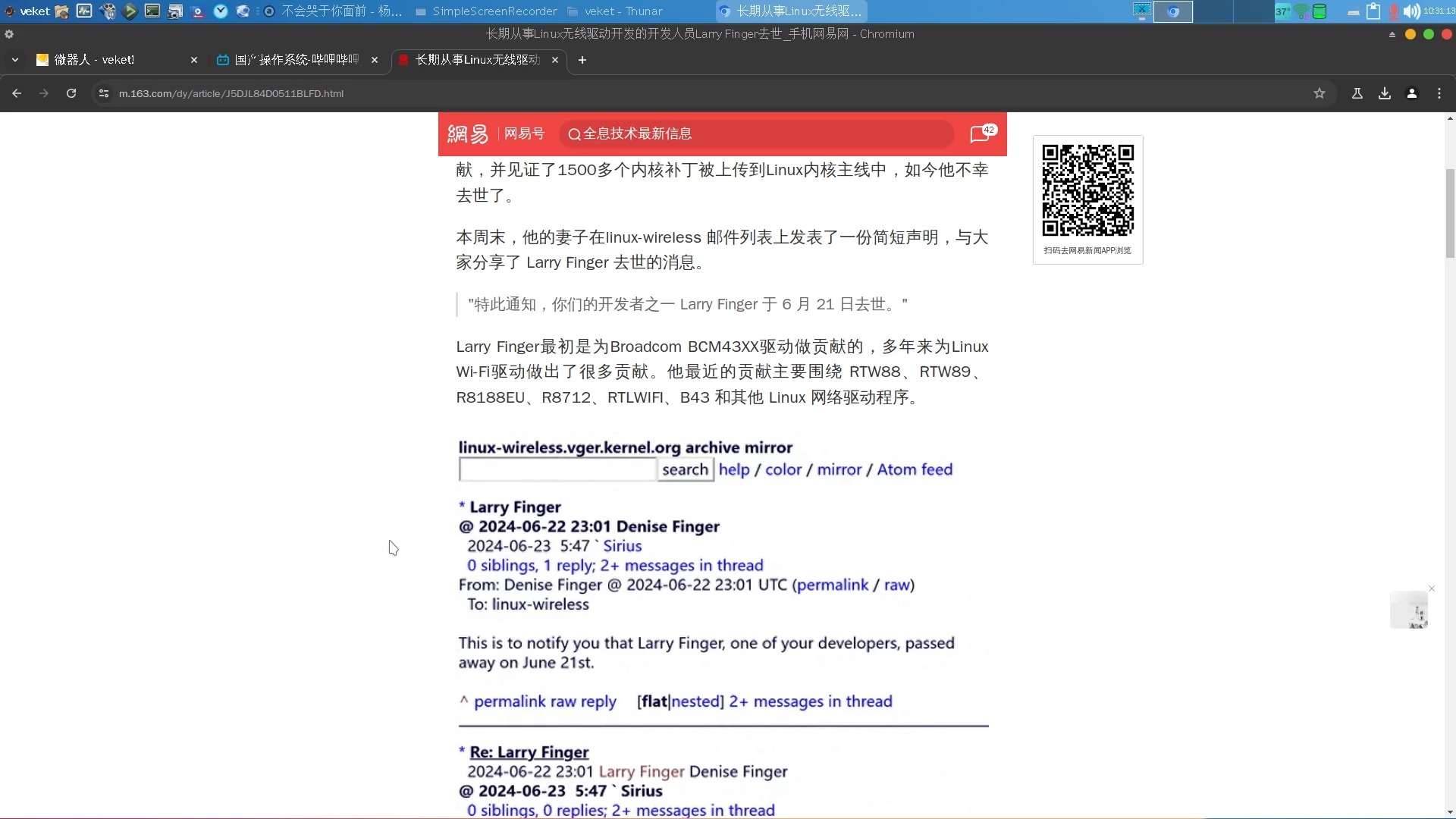The image size is (1456, 819).
Task: Open the volume speaker tray control
Action: (x=1411, y=11)
